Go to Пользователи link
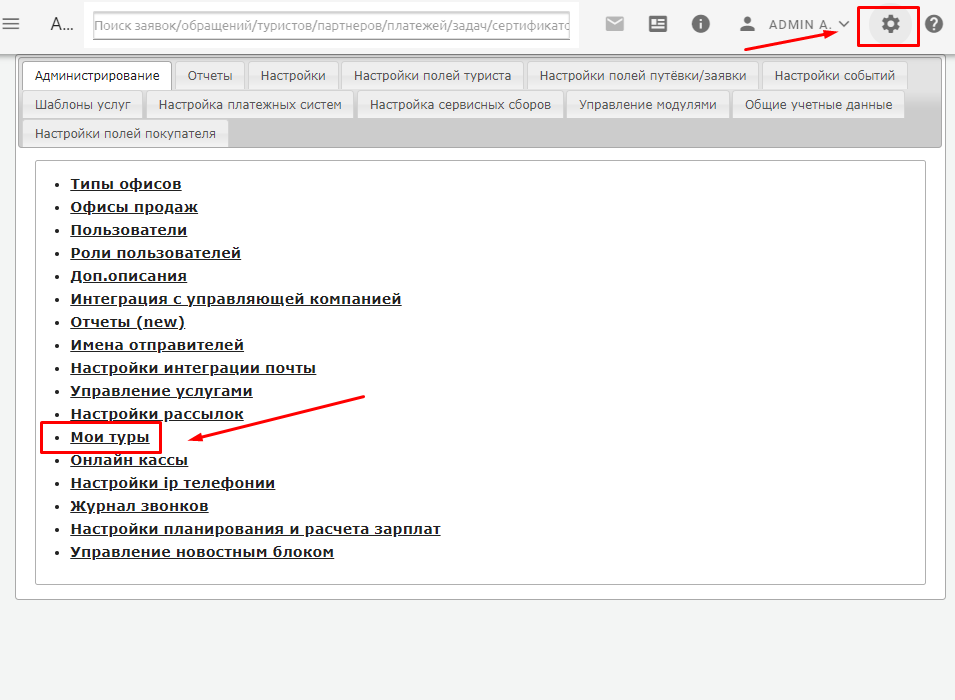The width and height of the screenshot is (955, 700). pos(129,230)
